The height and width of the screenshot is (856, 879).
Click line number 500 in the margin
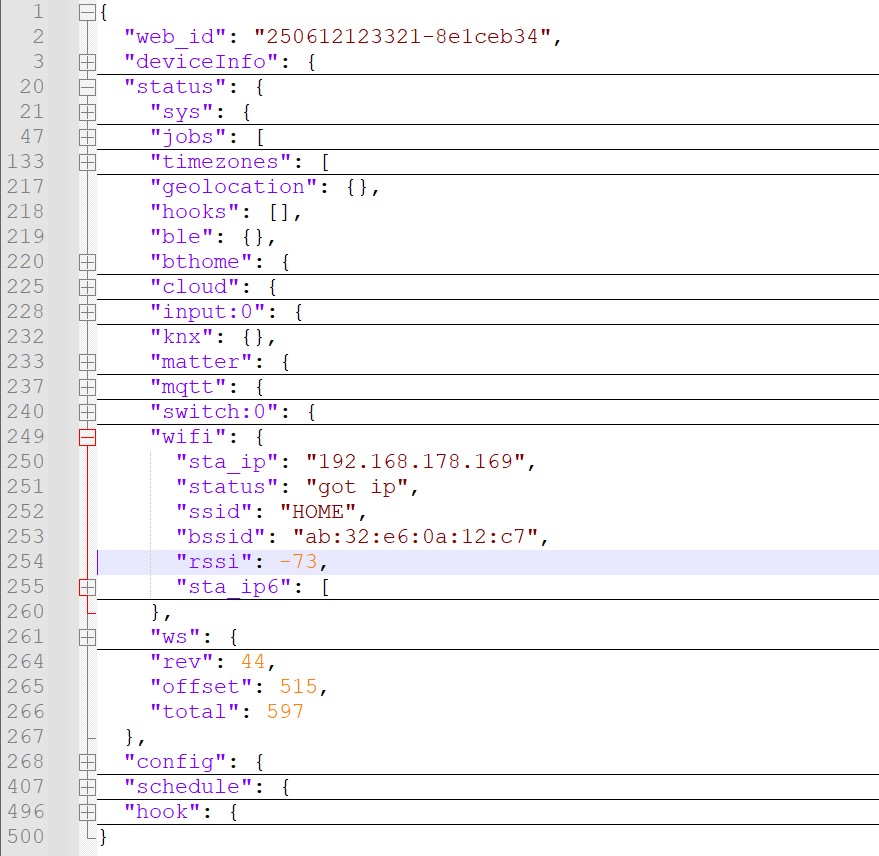(25, 837)
